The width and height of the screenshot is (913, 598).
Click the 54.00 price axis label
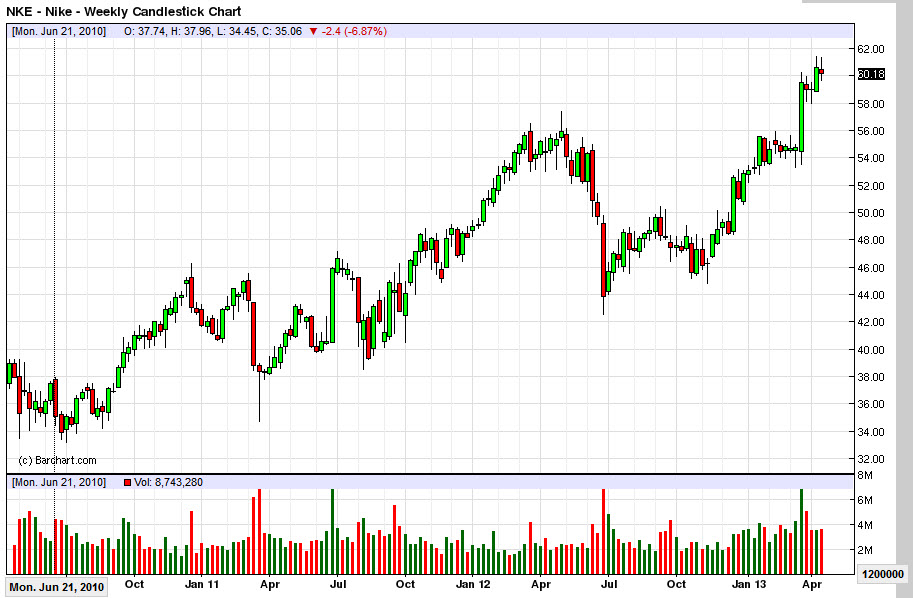tap(871, 158)
